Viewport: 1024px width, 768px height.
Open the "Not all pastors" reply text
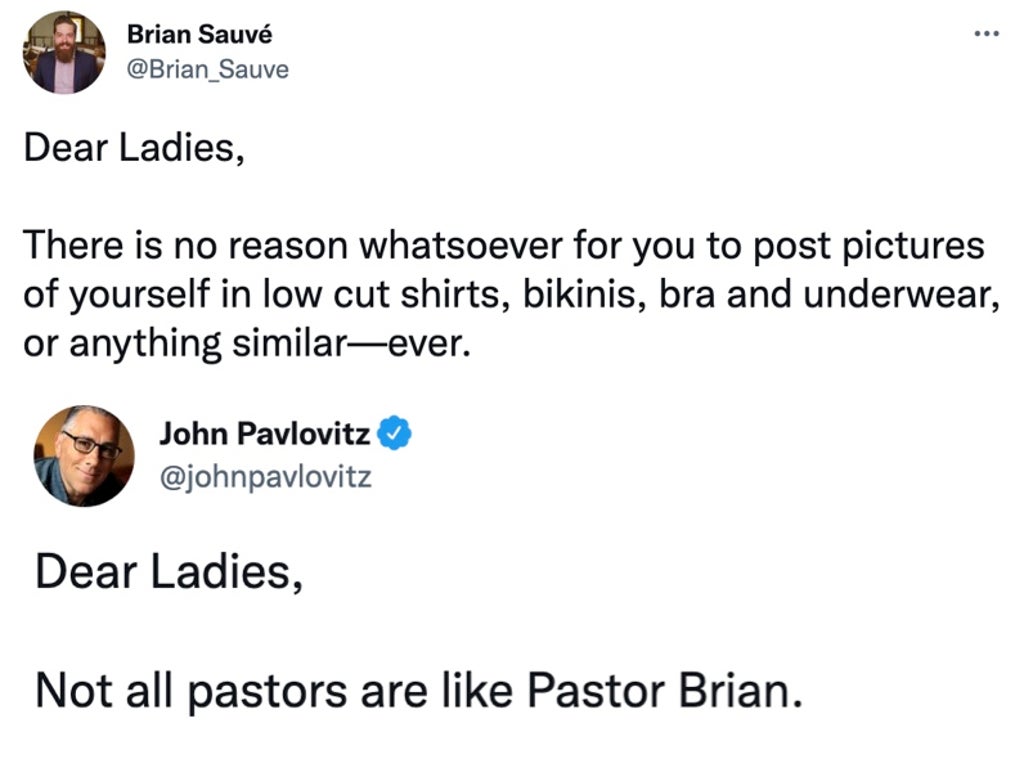point(418,690)
